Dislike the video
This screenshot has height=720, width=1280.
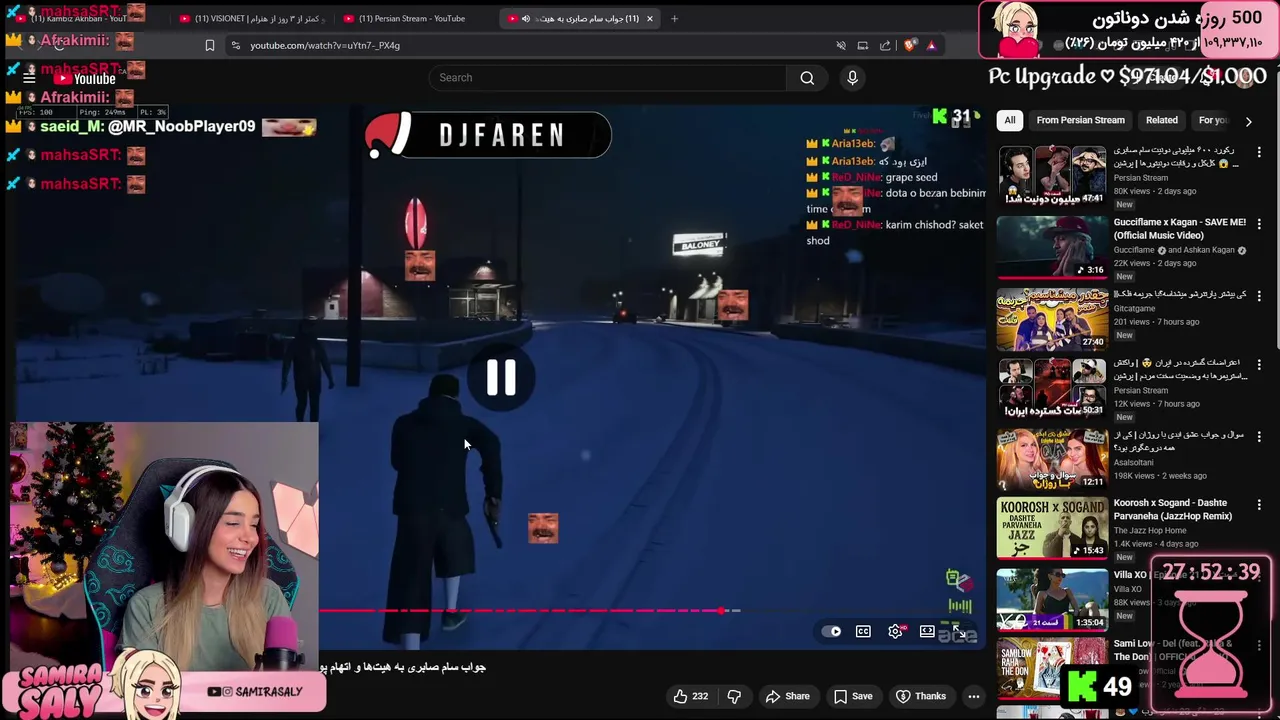pyautogui.click(x=734, y=696)
